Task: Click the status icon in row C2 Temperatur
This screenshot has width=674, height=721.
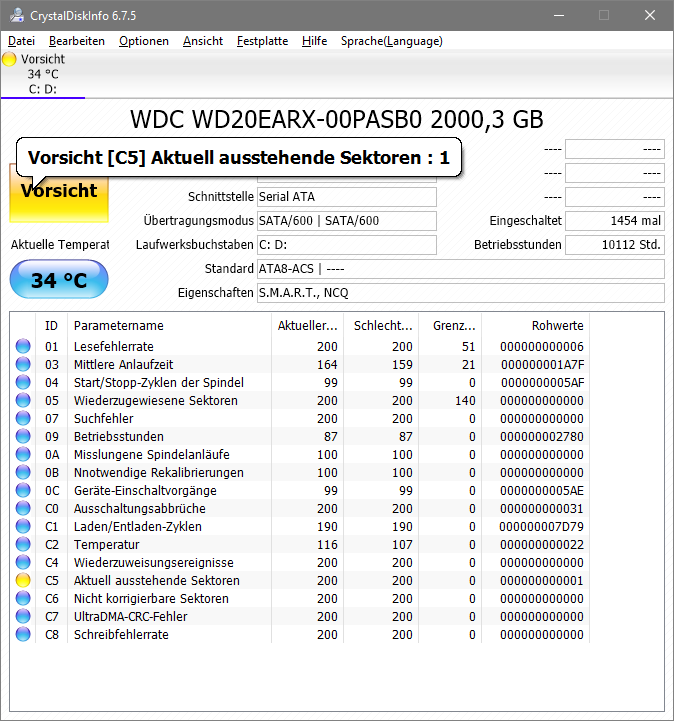Action: [x=23, y=544]
